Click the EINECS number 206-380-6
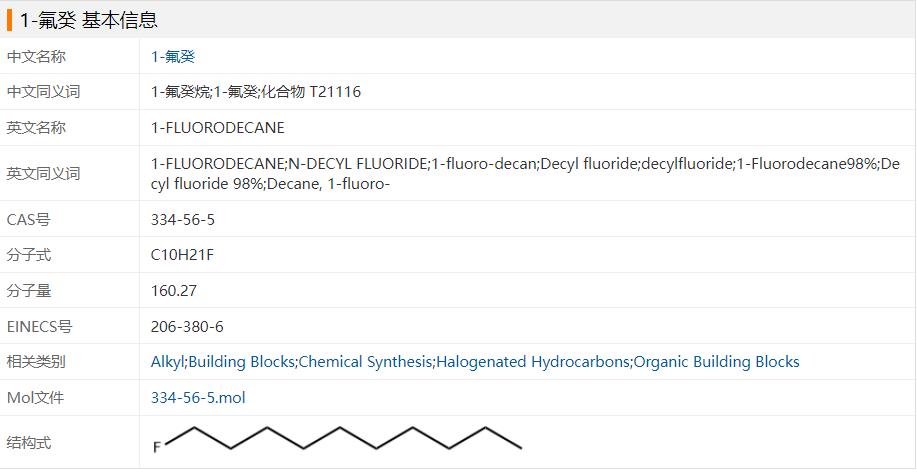This screenshot has width=917, height=474. tap(187, 327)
